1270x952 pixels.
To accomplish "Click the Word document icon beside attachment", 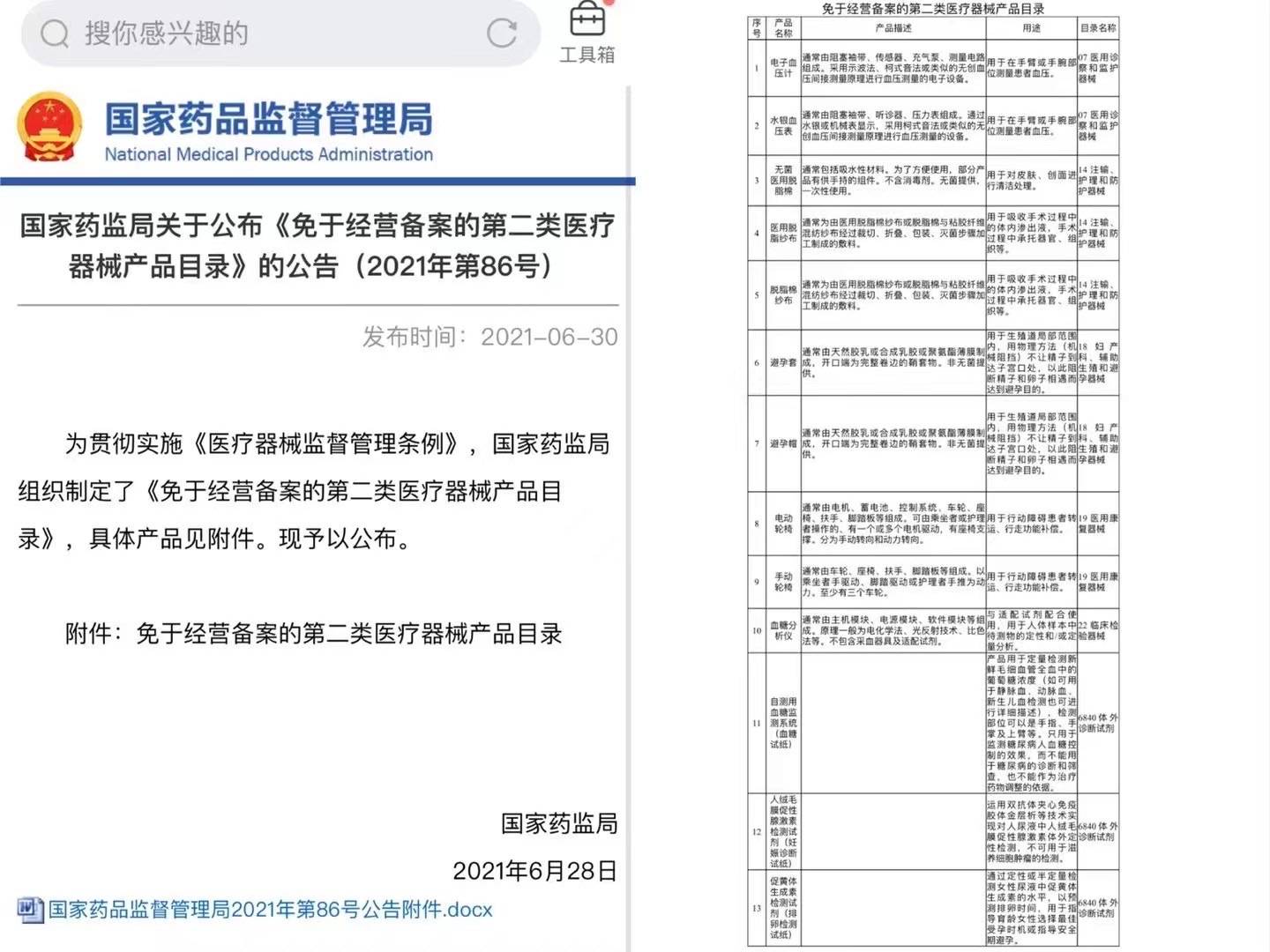I will click(29, 910).
